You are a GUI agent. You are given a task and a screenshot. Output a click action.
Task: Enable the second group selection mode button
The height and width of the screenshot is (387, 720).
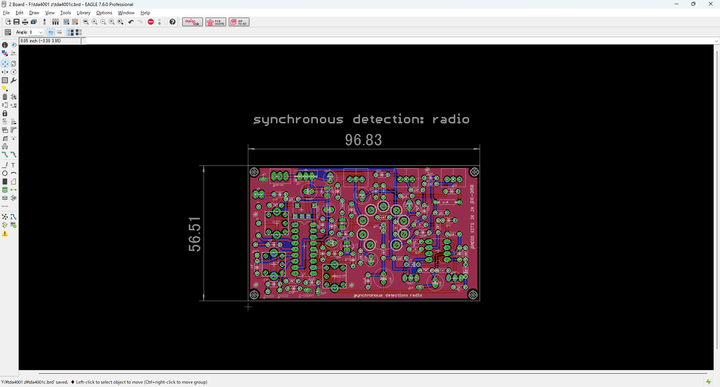click(x=79, y=32)
